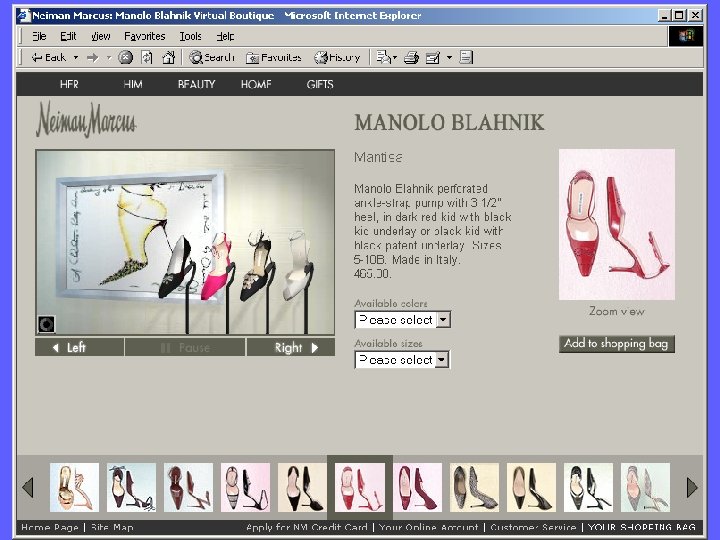Open the Edit menu
The width and height of the screenshot is (720, 540).
point(68,36)
